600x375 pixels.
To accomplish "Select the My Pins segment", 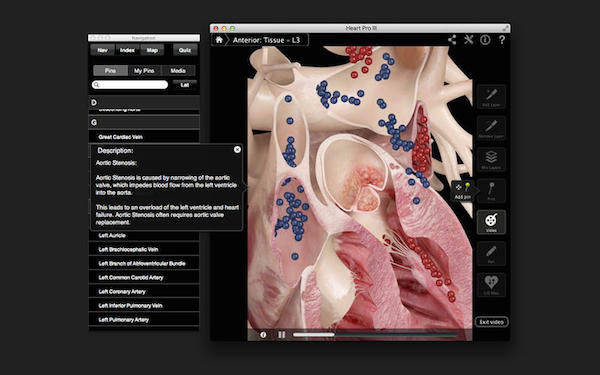I will (x=144, y=71).
